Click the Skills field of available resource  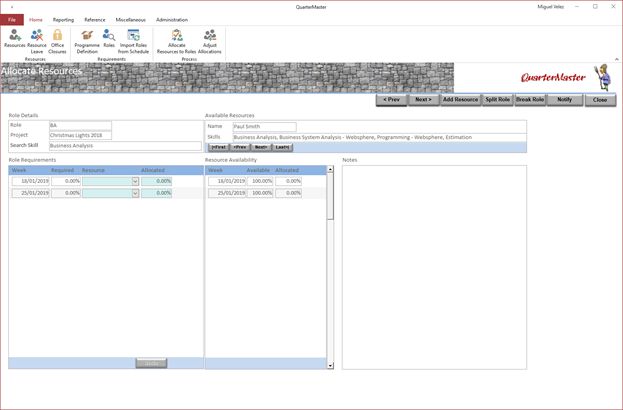coord(379,137)
